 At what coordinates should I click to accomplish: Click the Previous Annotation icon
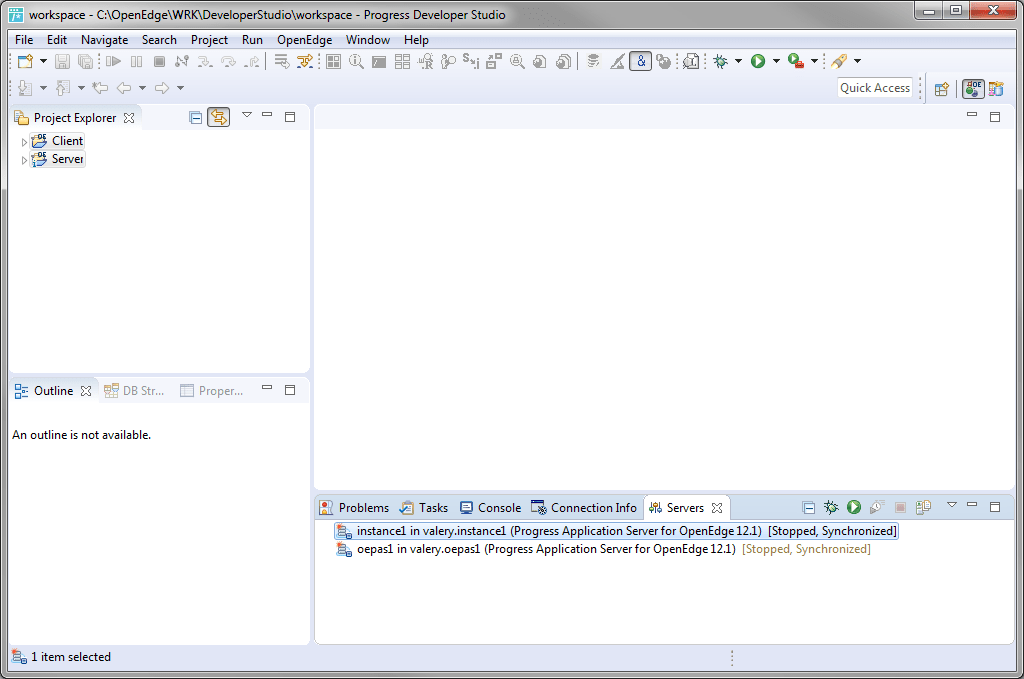(x=63, y=87)
